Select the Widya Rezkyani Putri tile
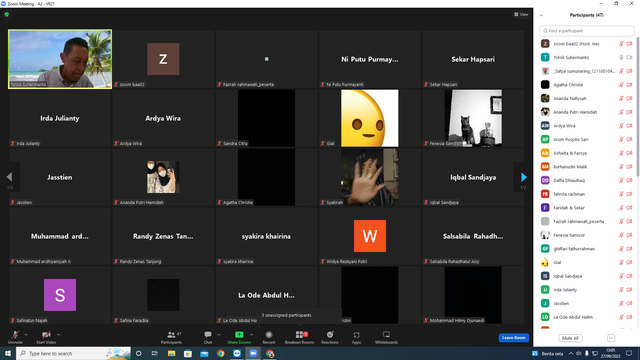Screen dimensions: 640x360 [x=370, y=236]
